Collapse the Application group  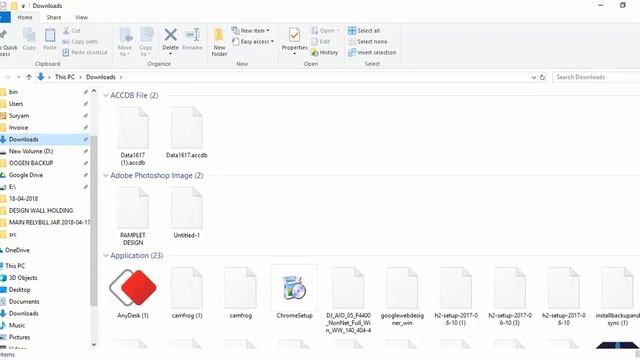pyautogui.click(x=105, y=256)
